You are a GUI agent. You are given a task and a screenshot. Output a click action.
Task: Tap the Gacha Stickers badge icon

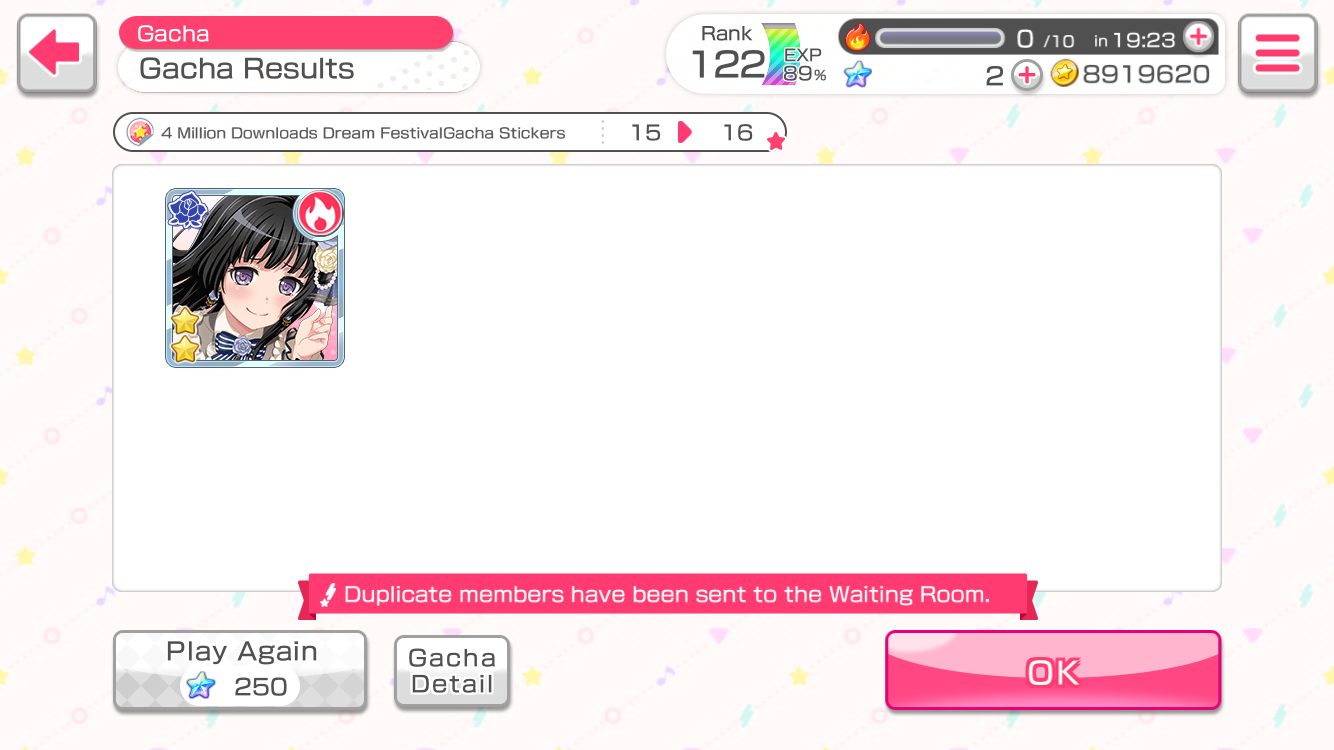[140, 132]
